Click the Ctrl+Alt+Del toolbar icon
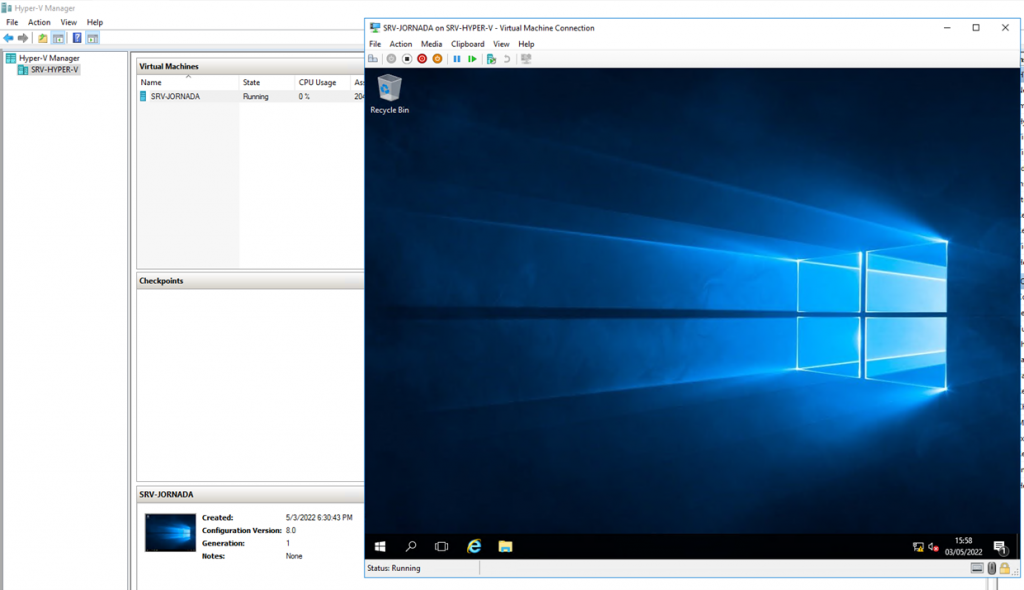 click(x=374, y=59)
